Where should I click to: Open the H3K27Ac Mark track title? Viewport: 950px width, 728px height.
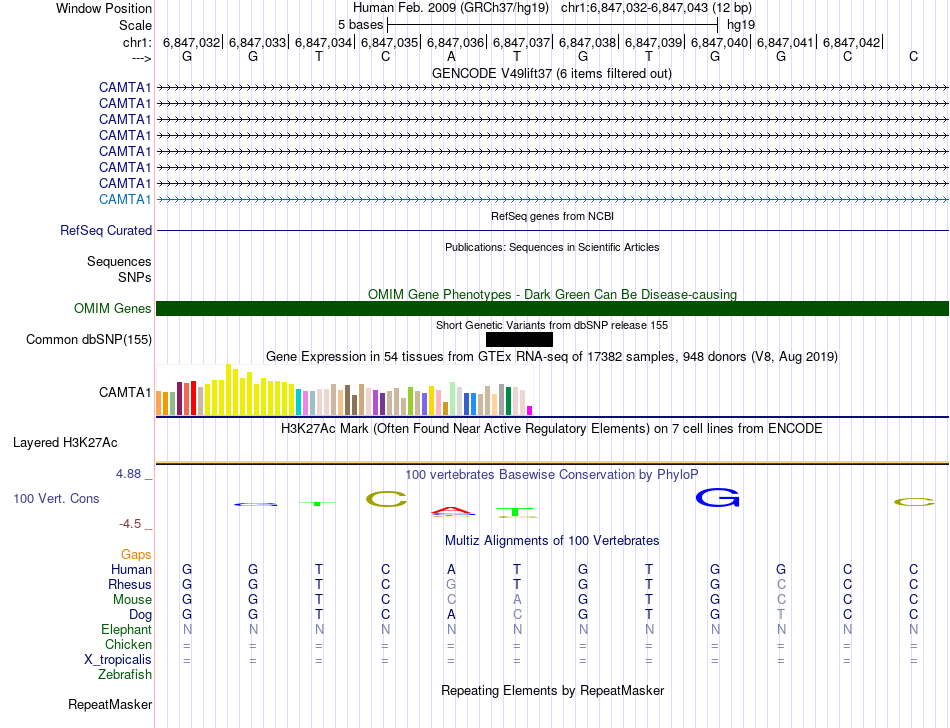point(552,429)
